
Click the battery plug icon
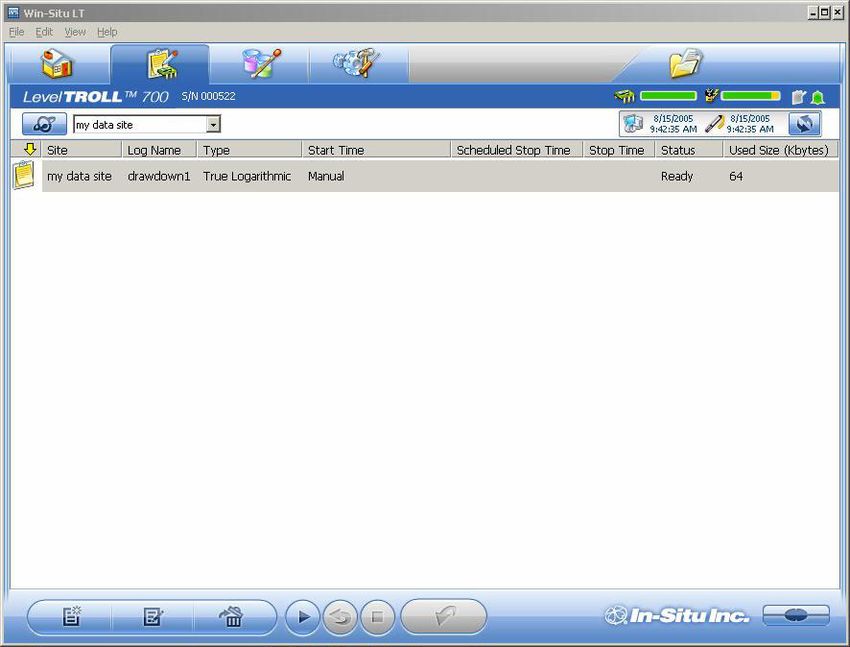coord(711,96)
